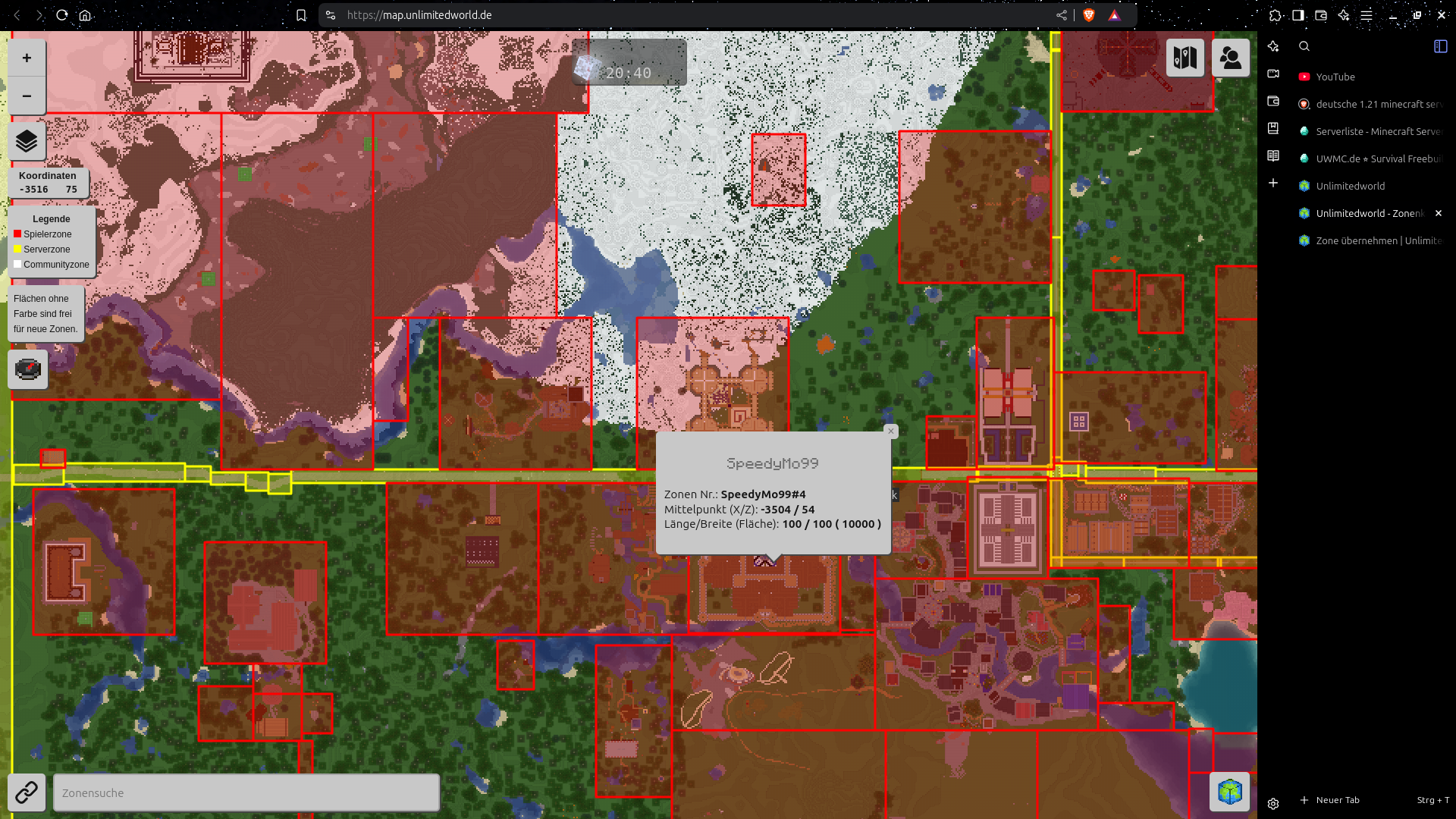This screenshot has width=1456, height=819.
Task: Click the red Spielerzone legend swatch
Action: click(17, 234)
